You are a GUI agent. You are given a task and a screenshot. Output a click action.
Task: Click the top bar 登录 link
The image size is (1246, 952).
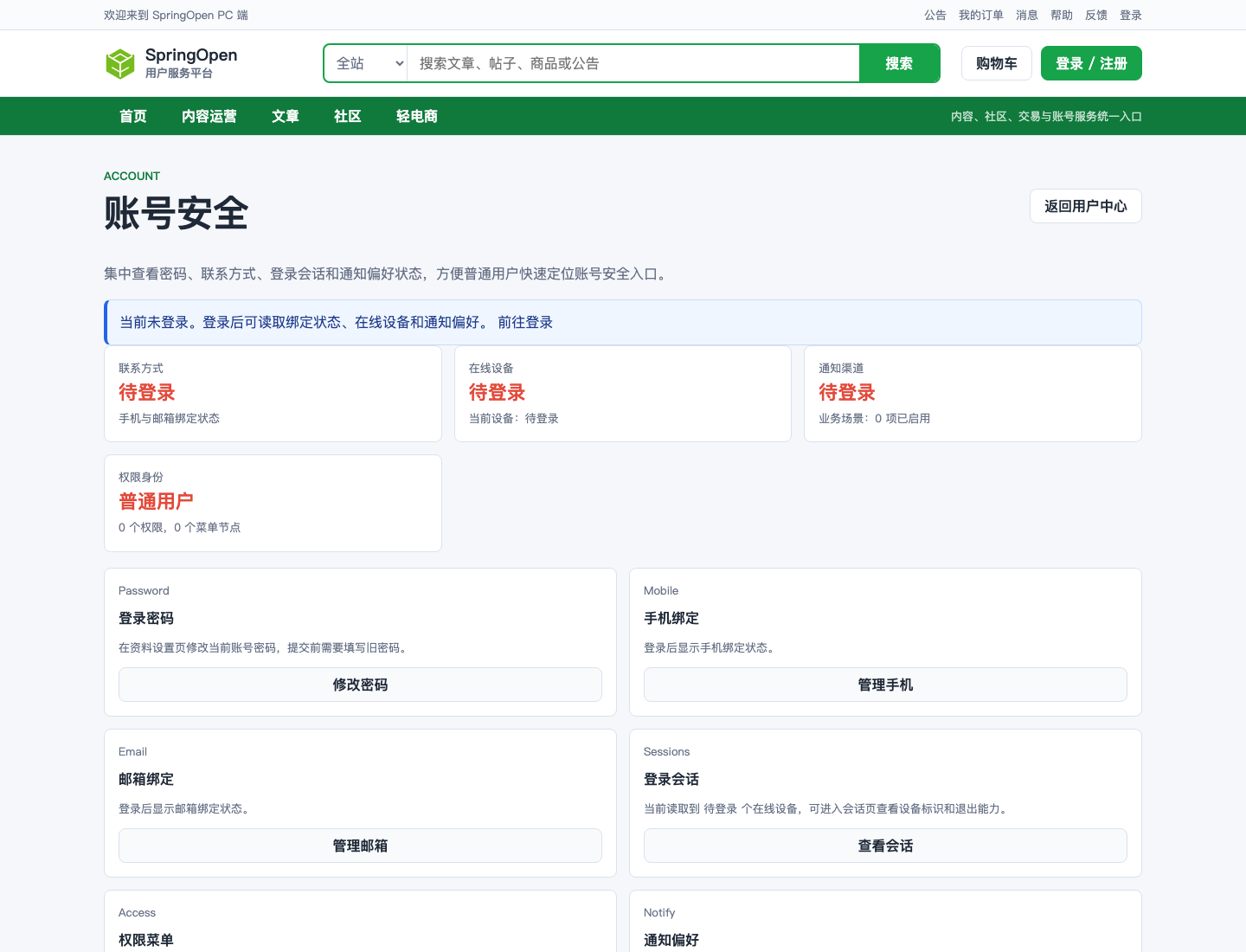pyautogui.click(x=1131, y=15)
